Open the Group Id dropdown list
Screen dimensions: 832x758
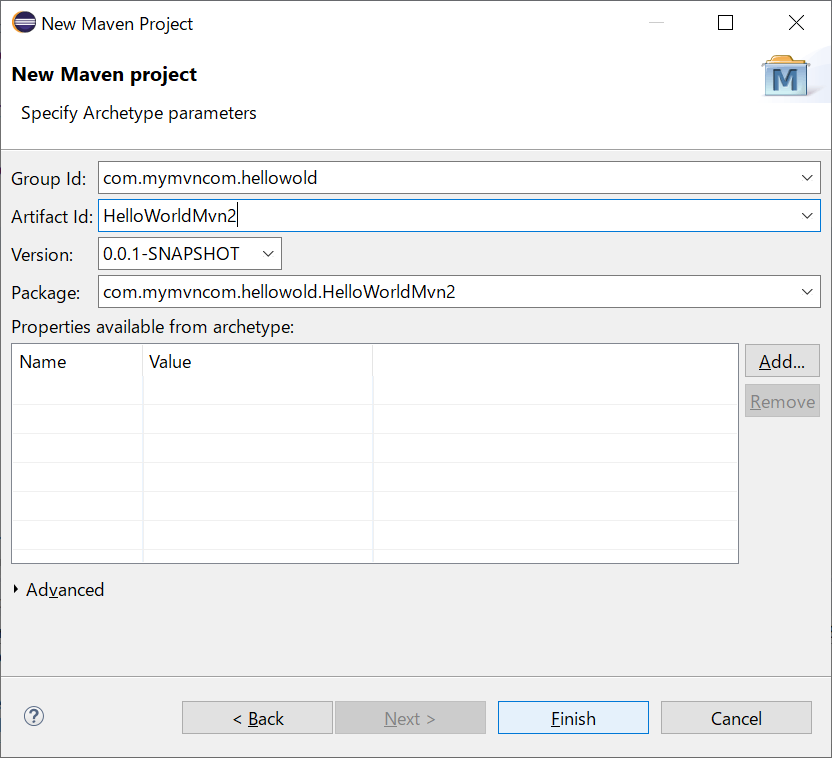click(807, 178)
